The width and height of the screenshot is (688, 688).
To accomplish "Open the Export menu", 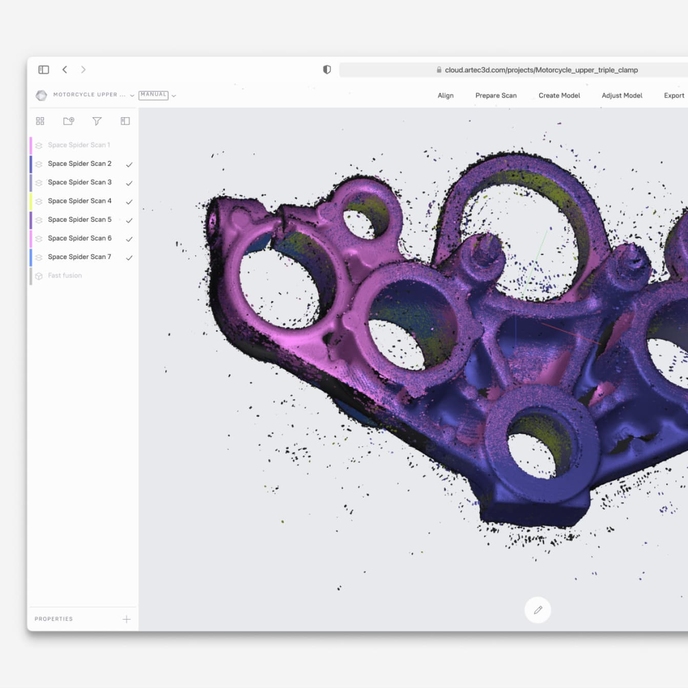I will (674, 96).
